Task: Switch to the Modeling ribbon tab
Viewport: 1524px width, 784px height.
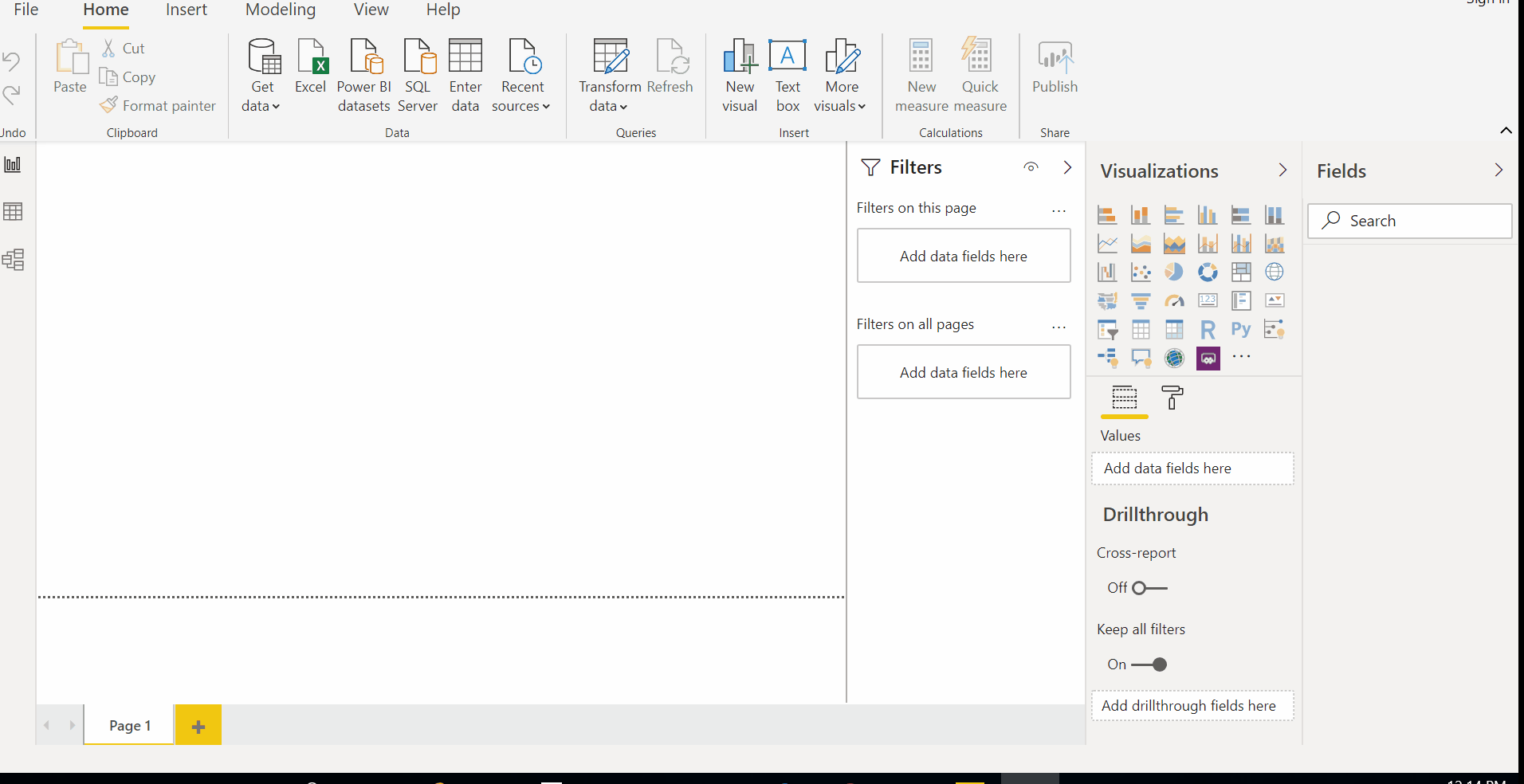Action: [x=280, y=10]
